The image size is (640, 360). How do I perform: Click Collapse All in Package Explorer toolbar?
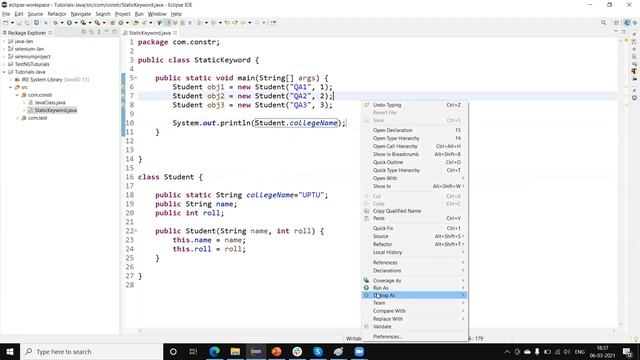[x=84, y=32]
